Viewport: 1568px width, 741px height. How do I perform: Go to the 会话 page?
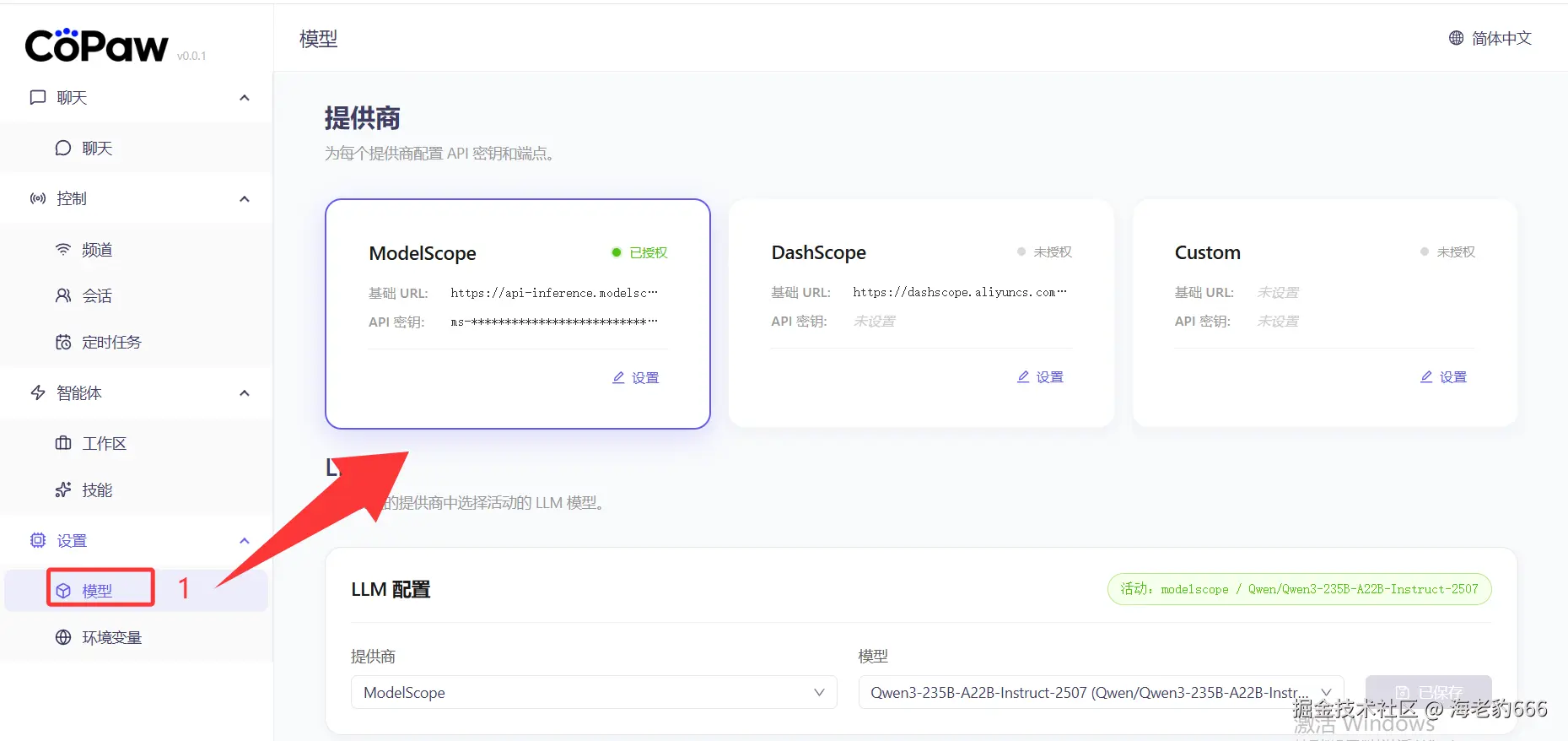tap(137, 296)
